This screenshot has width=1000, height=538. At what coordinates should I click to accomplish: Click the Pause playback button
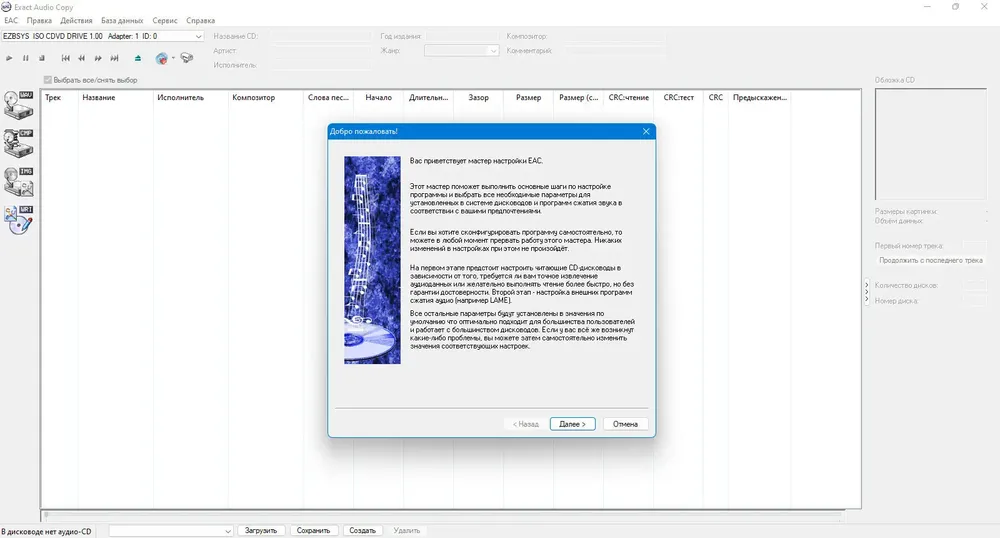(26, 58)
